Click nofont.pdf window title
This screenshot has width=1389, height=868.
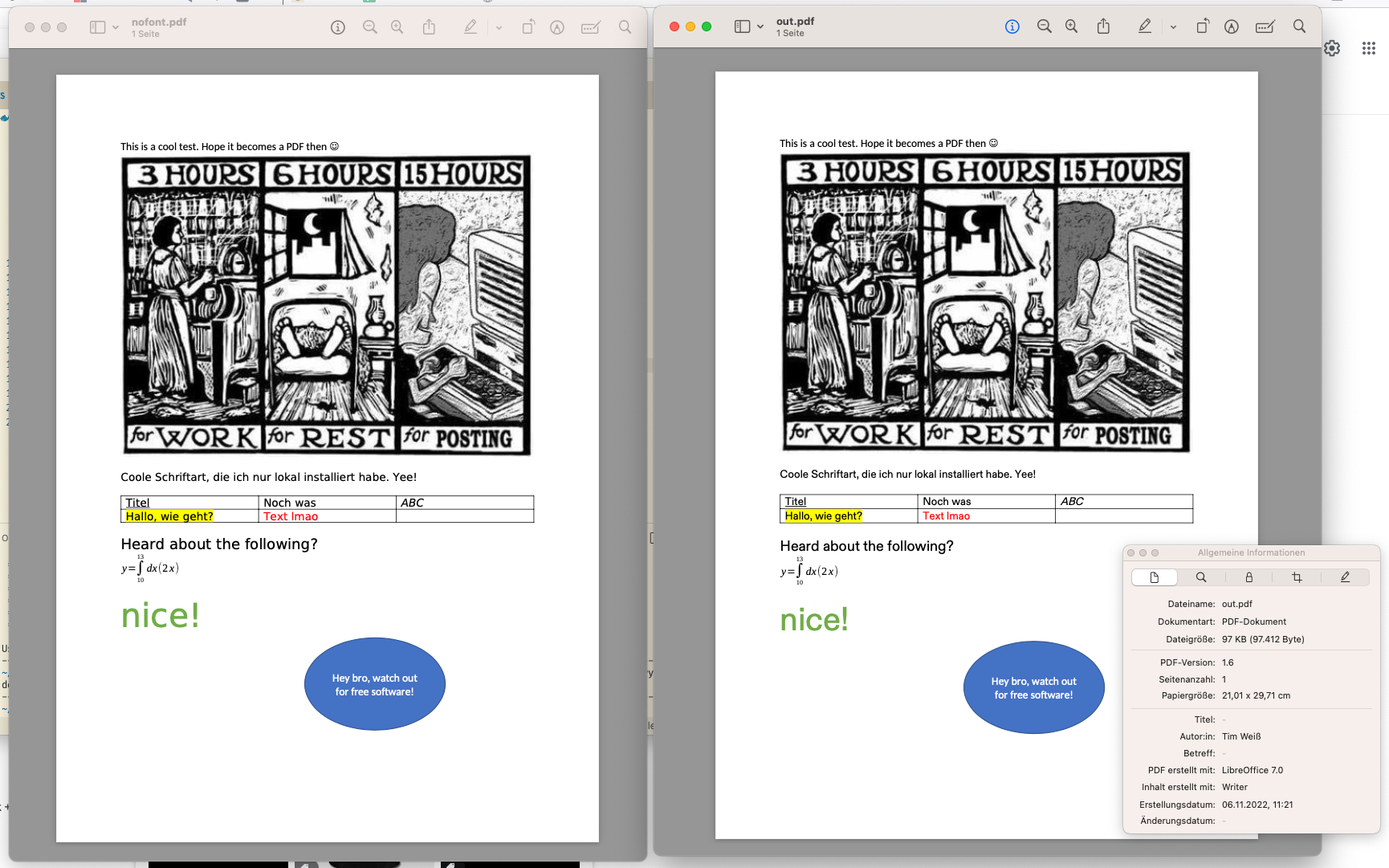tap(159, 22)
